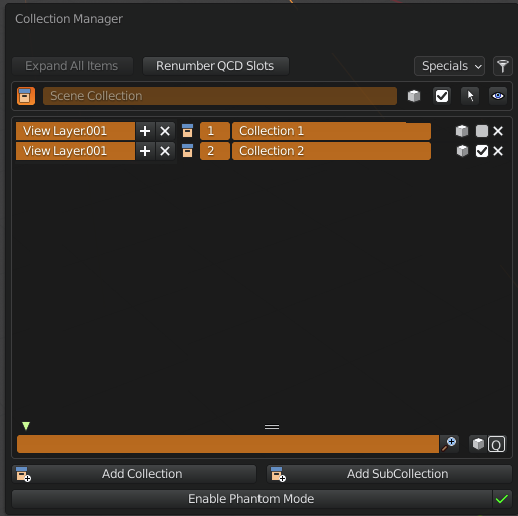Toggle selectability arrow for Scene Collection
Viewport: 518px width, 516px height.
click(470, 96)
